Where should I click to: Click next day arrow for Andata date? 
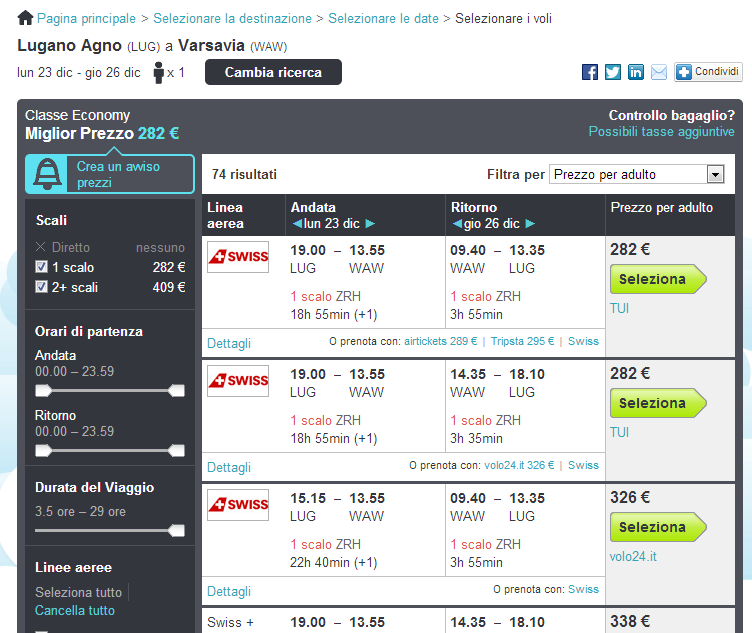coord(370,224)
